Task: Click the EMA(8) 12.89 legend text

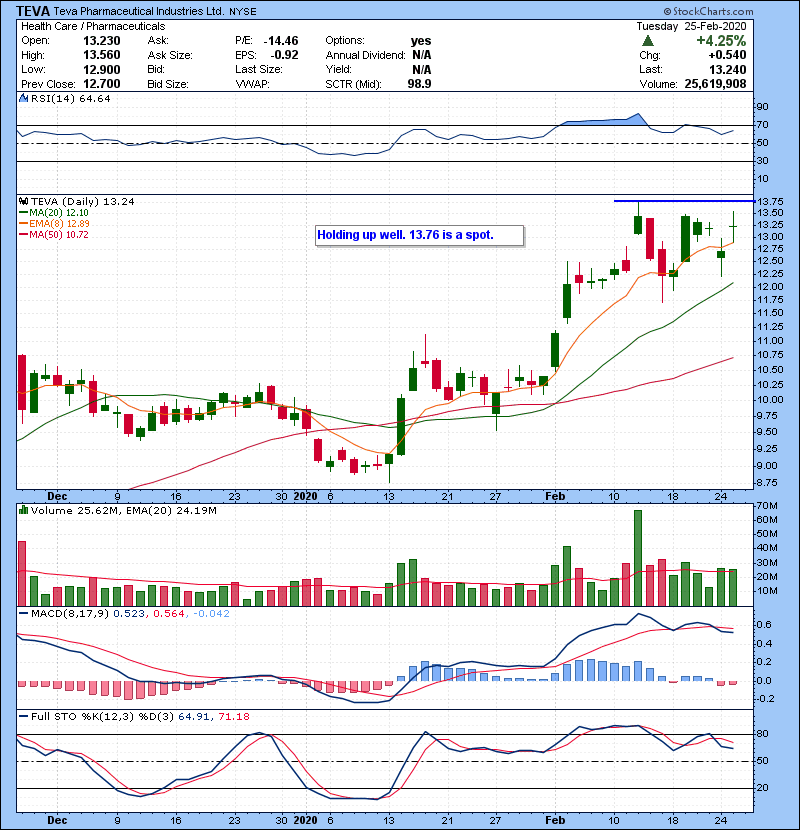Action: pos(59,224)
